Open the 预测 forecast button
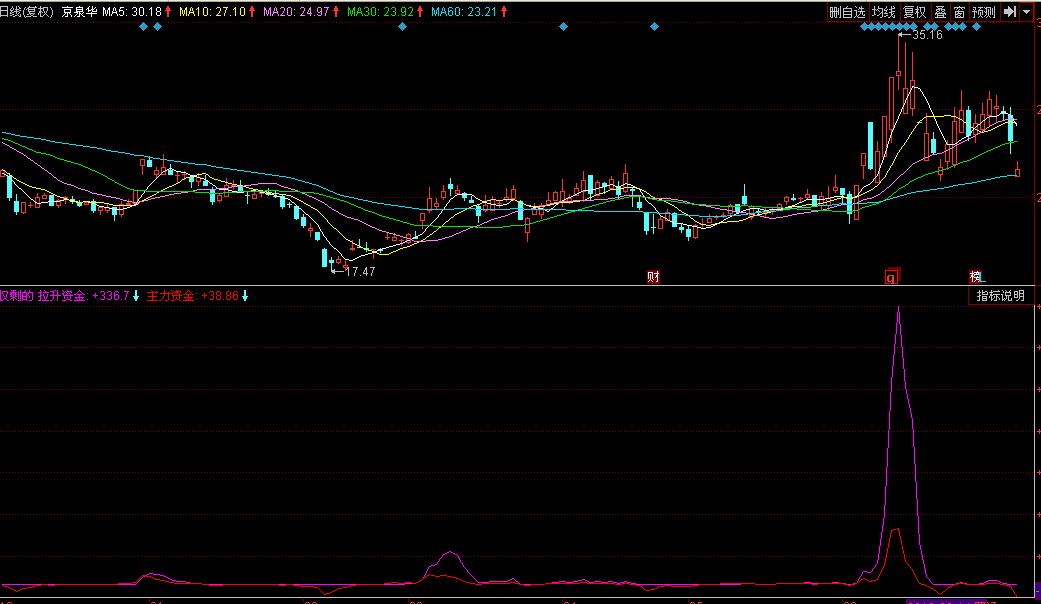The width and height of the screenshot is (1041, 604). pos(984,12)
